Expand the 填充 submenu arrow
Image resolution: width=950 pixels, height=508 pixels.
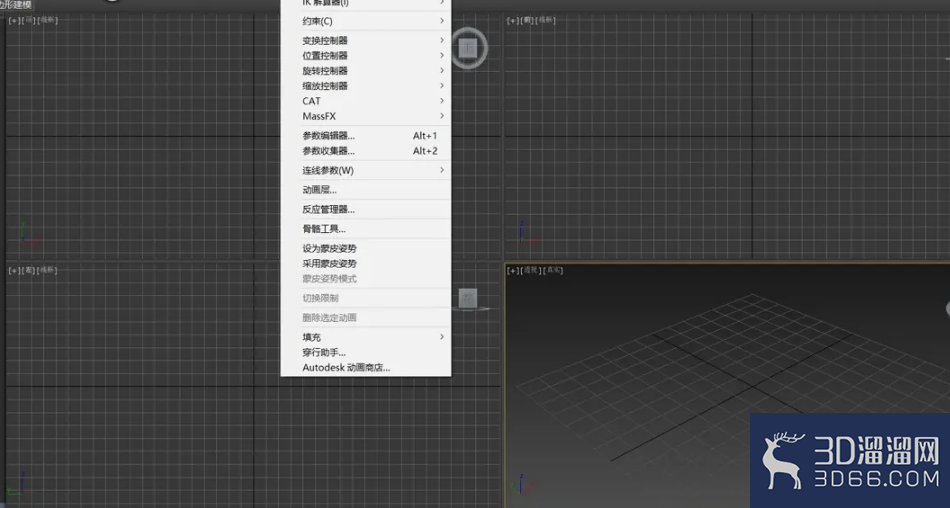[x=442, y=337]
